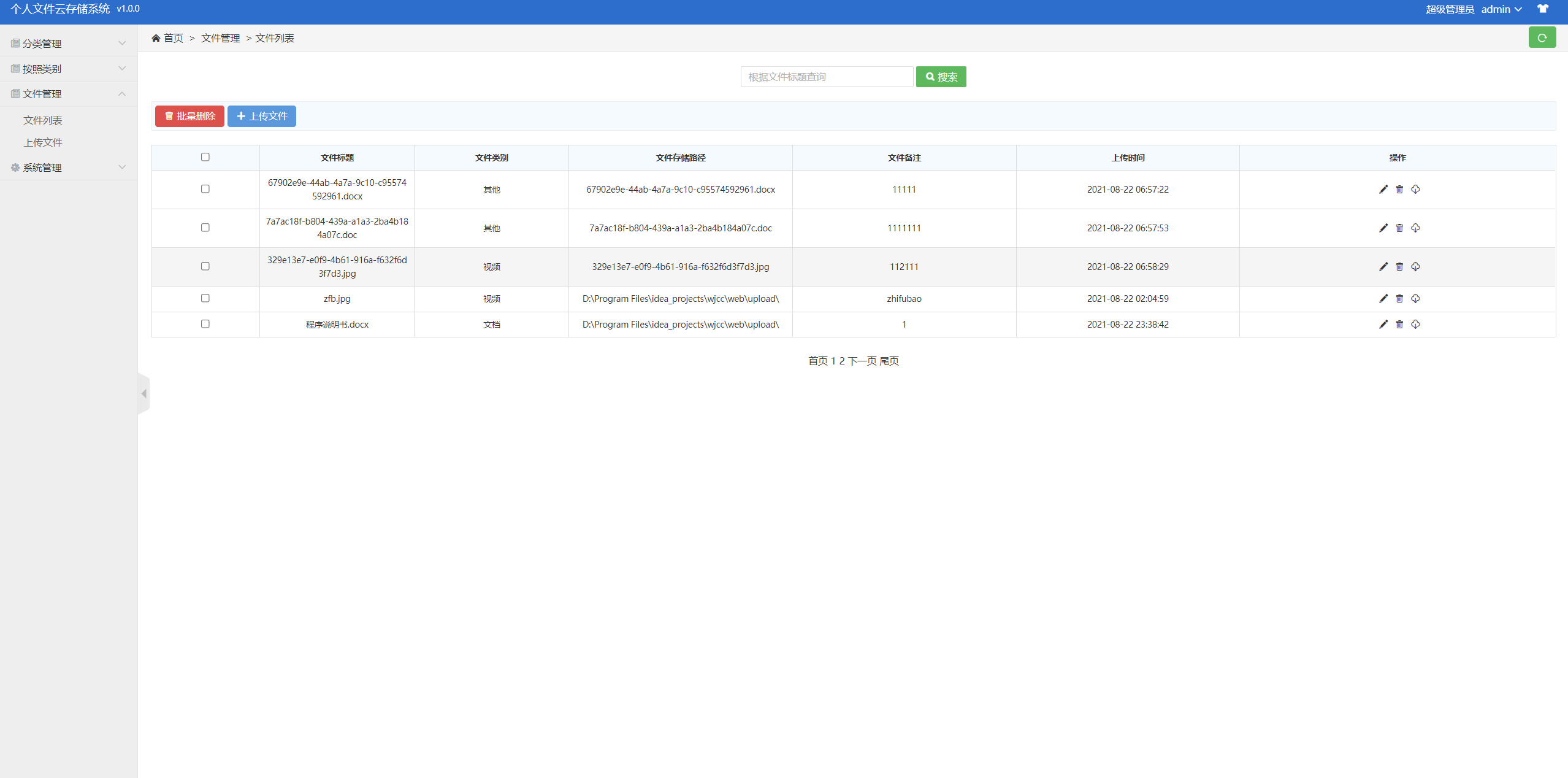Click the 文件管理 list icon

click(x=15, y=94)
